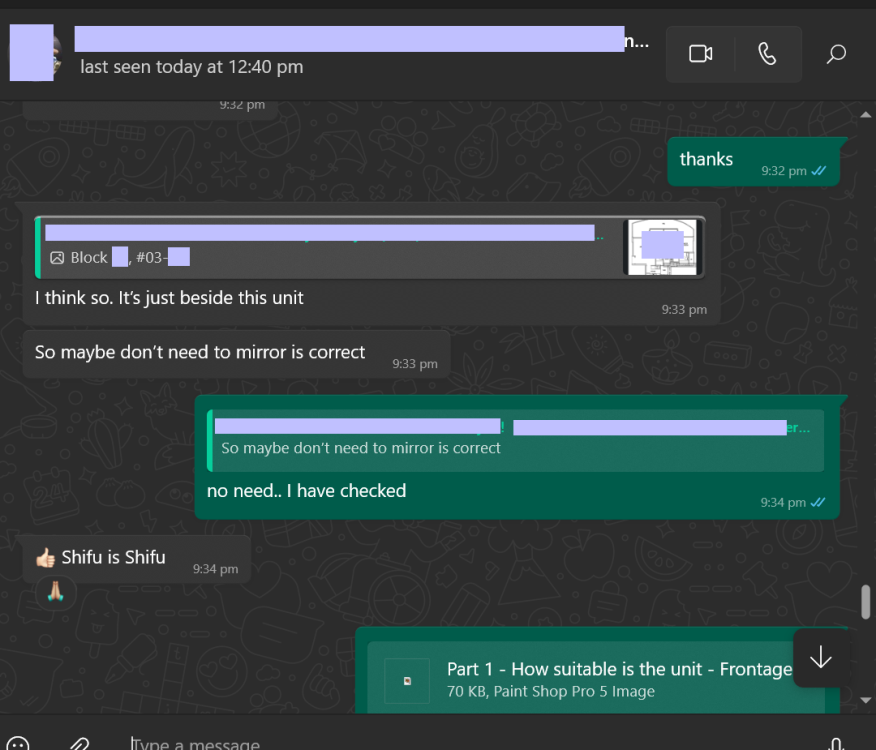Click the scroll-to-bottom arrow button
The height and width of the screenshot is (750, 876).
[820, 658]
